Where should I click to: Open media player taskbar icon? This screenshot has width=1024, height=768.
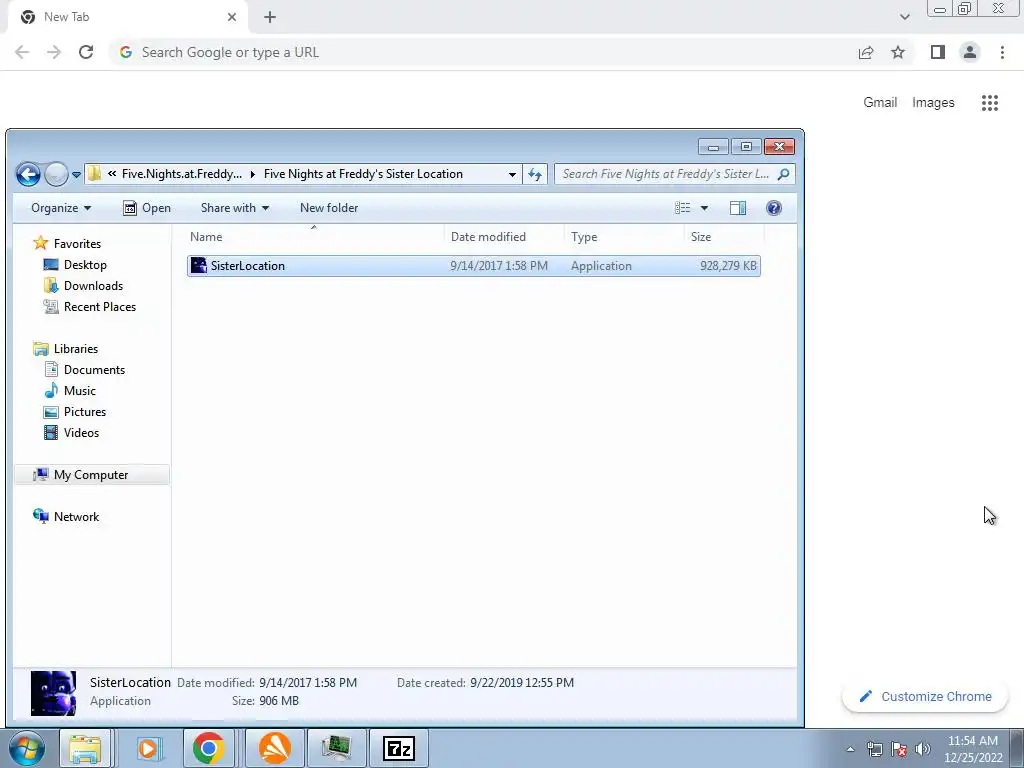pyautogui.click(x=148, y=748)
